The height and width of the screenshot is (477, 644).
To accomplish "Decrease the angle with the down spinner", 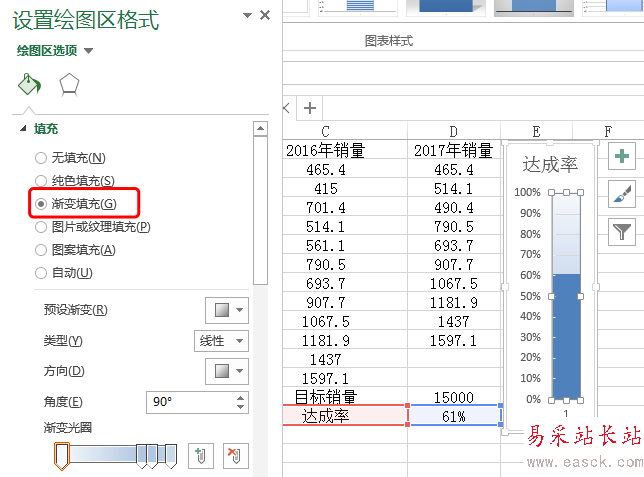I will pos(241,407).
